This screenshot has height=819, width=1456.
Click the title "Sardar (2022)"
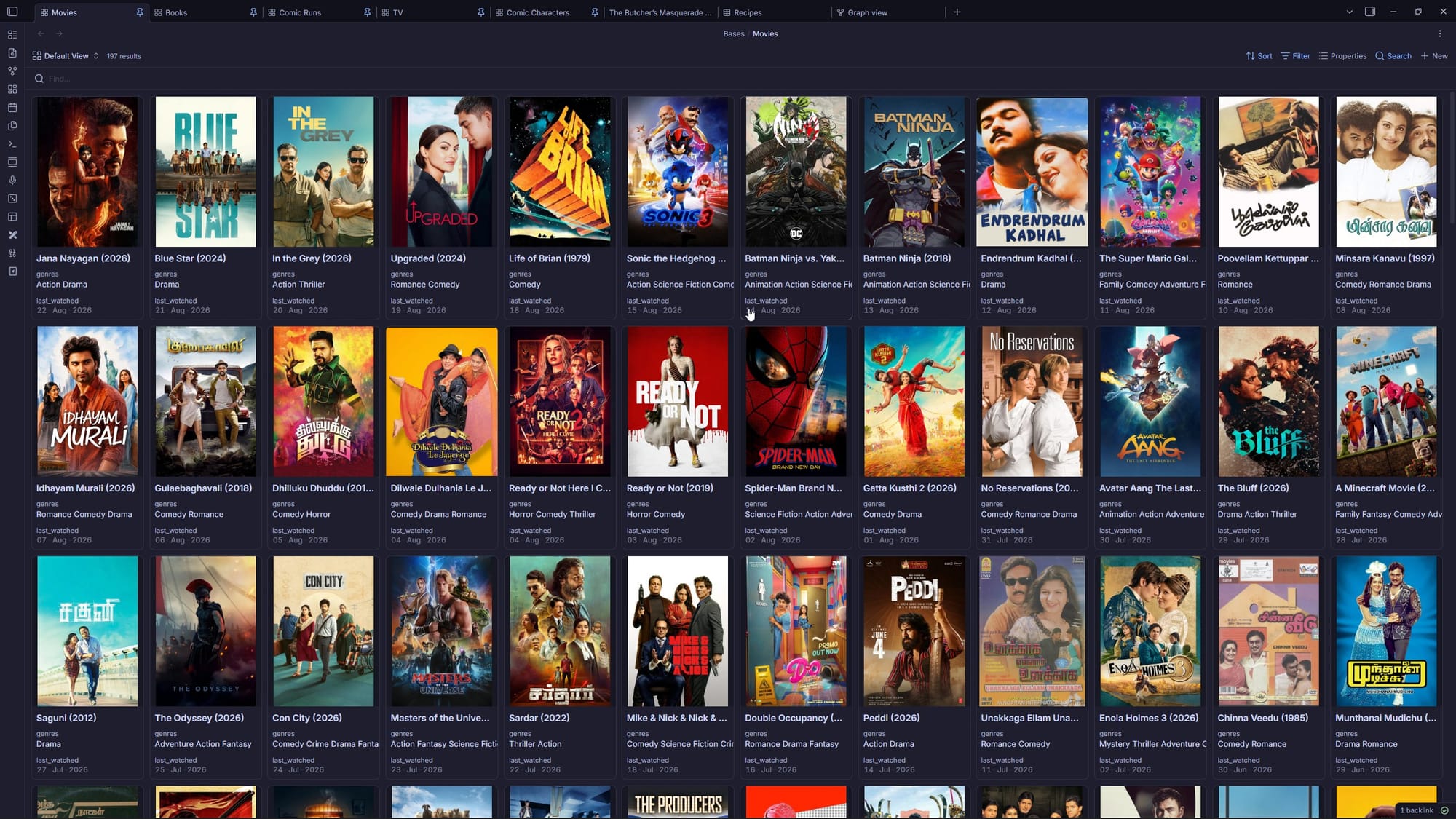[x=539, y=718]
